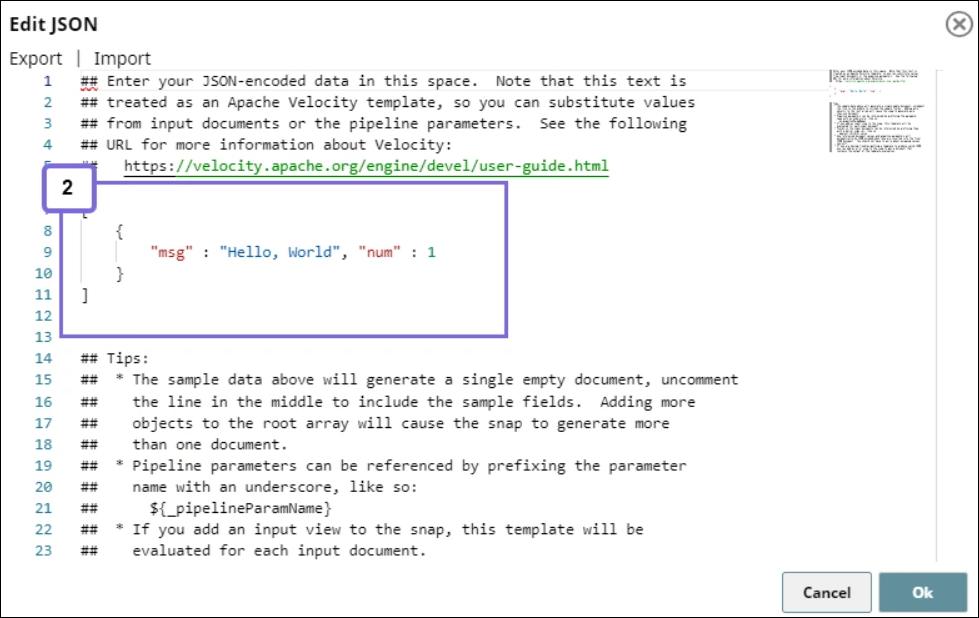The width and height of the screenshot is (979, 618).
Task: Open the Import option
Action: coord(122,59)
